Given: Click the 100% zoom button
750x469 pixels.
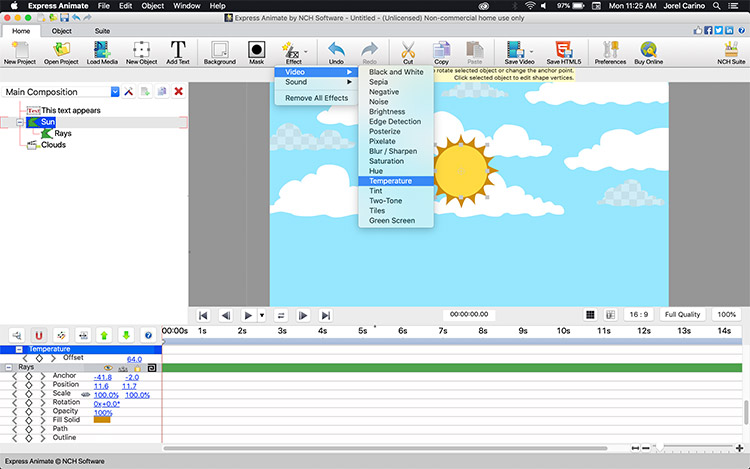Looking at the screenshot, I should [x=726, y=315].
